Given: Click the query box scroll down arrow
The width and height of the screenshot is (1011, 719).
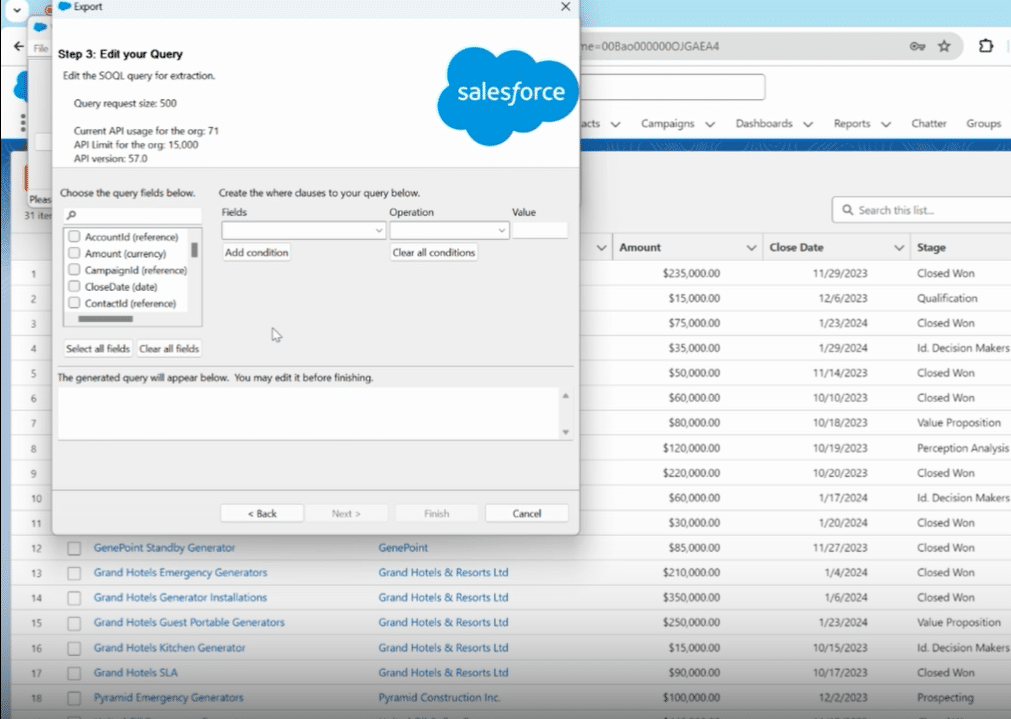Looking at the screenshot, I should pyautogui.click(x=565, y=432).
